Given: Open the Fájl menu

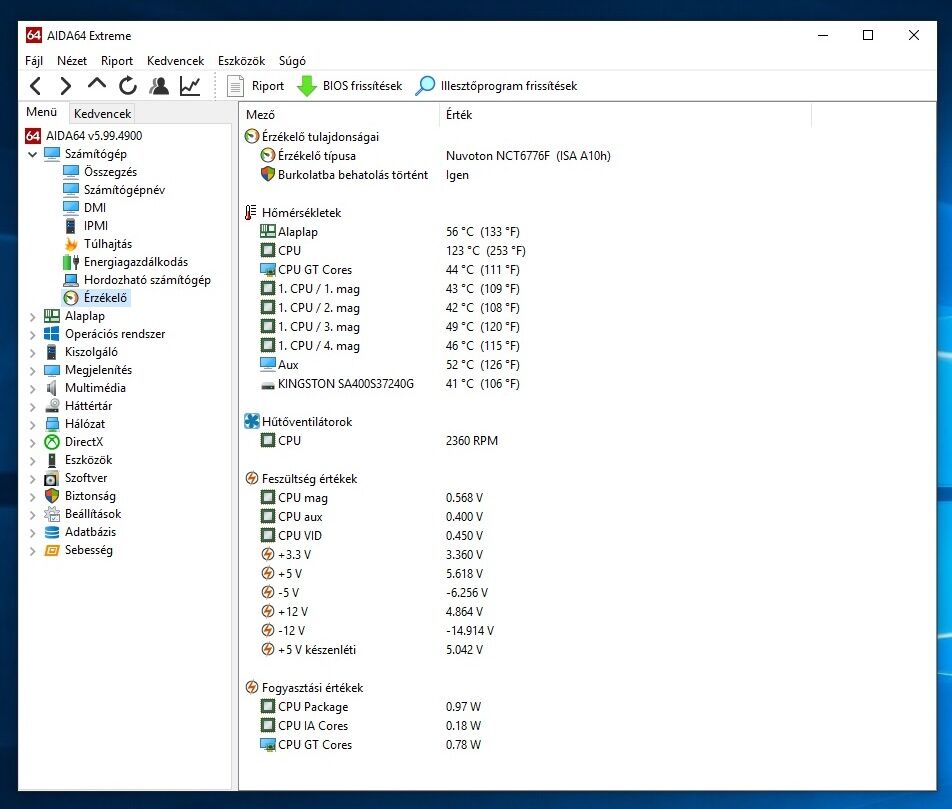Looking at the screenshot, I should (34, 61).
